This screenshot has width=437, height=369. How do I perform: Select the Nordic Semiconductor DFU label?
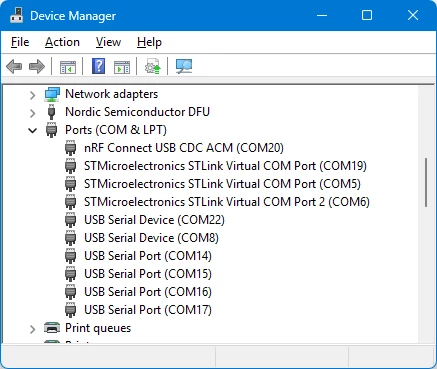[x=137, y=112]
